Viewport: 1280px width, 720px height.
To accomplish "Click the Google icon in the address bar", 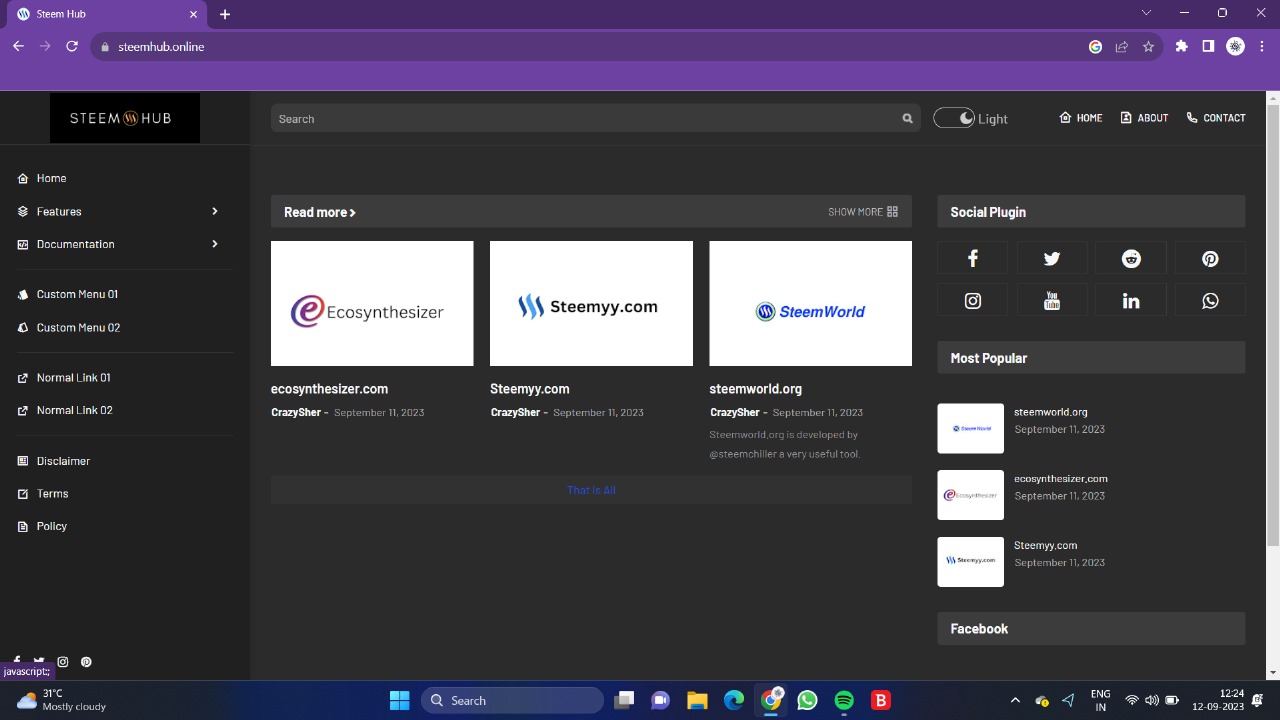I will pyautogui.click(x=1095, y=46).
